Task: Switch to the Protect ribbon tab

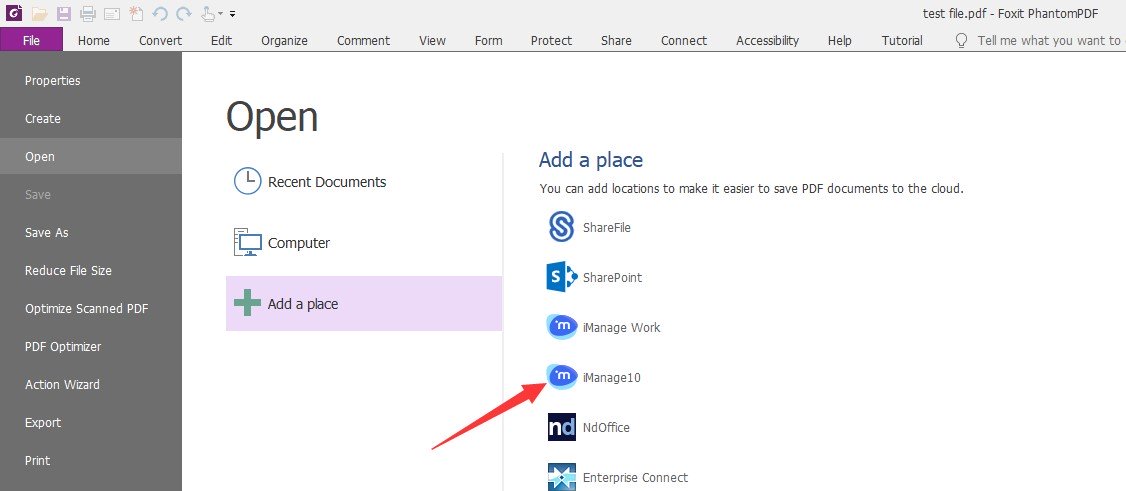Action: (x=552, y=40)
